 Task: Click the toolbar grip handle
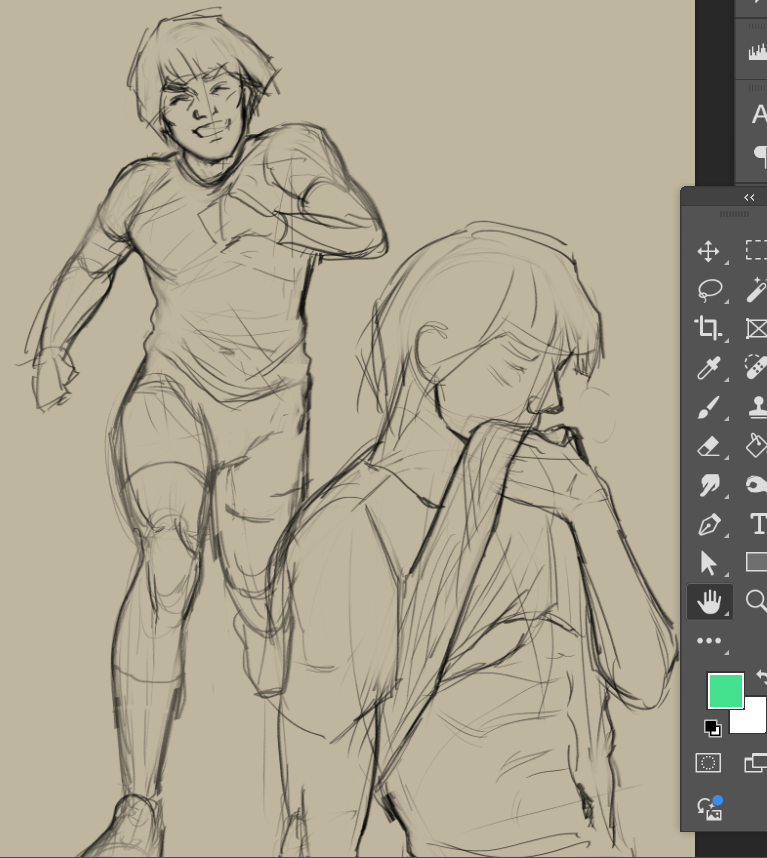click(x=734, y=214)
